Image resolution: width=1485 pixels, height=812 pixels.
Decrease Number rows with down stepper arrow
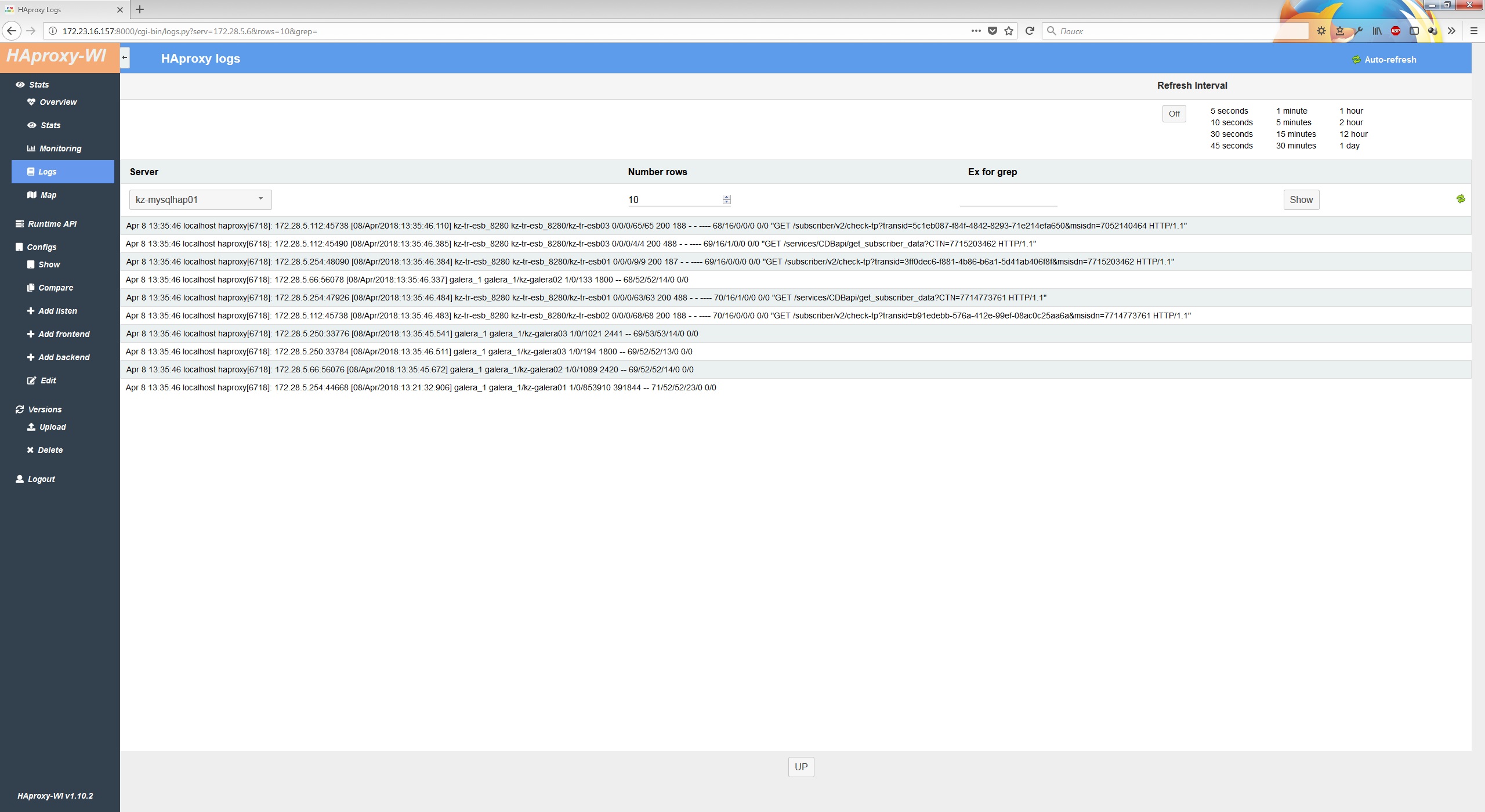pos(727,202)
